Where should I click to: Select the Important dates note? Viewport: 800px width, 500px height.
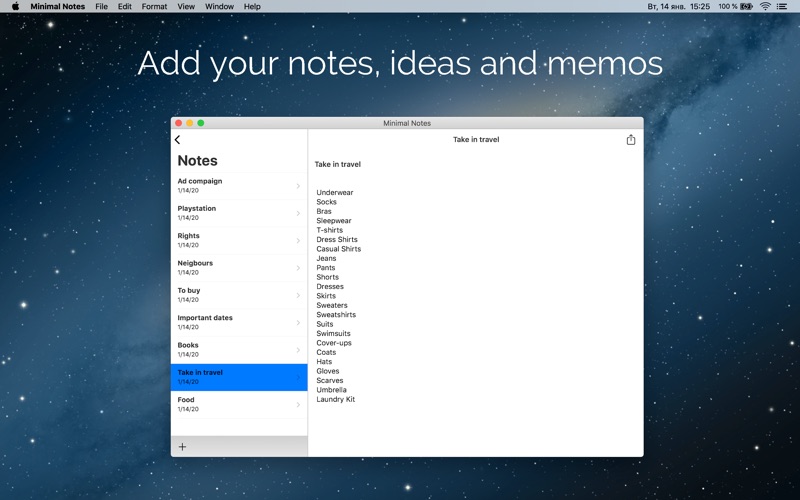tap(239, 322)
